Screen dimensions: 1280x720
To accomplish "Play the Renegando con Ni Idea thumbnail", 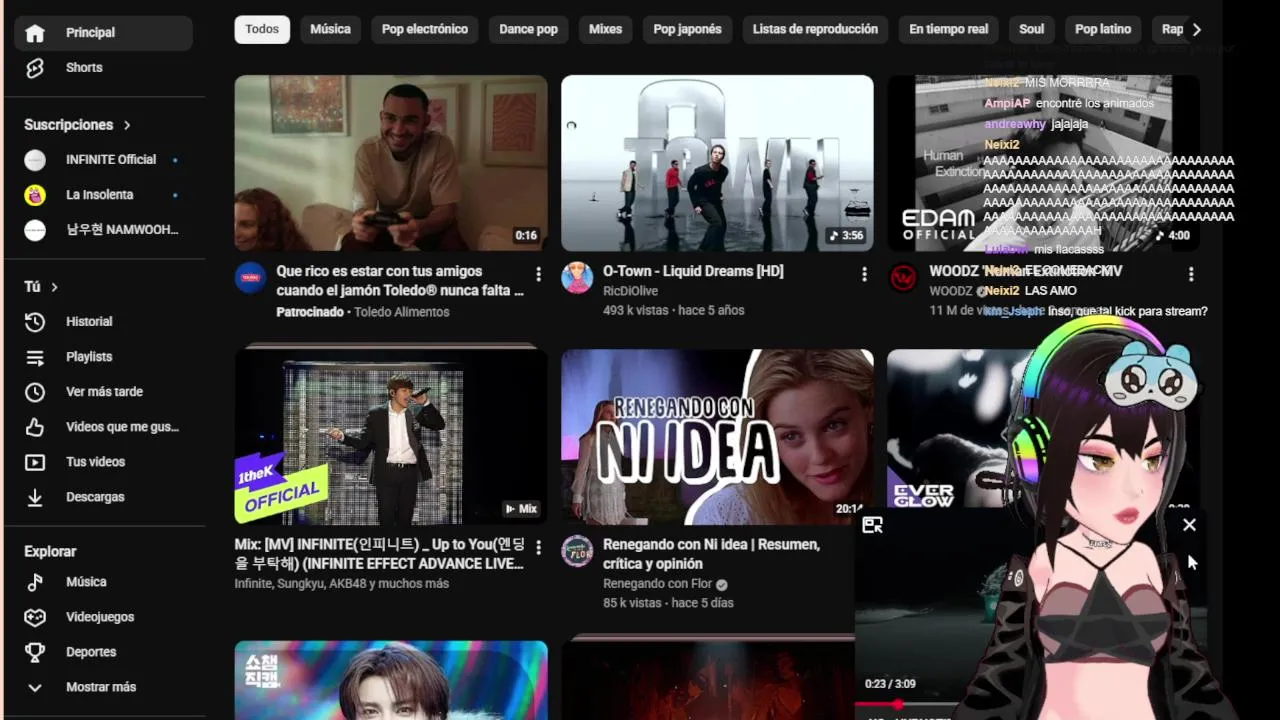I will coord(717,436).
